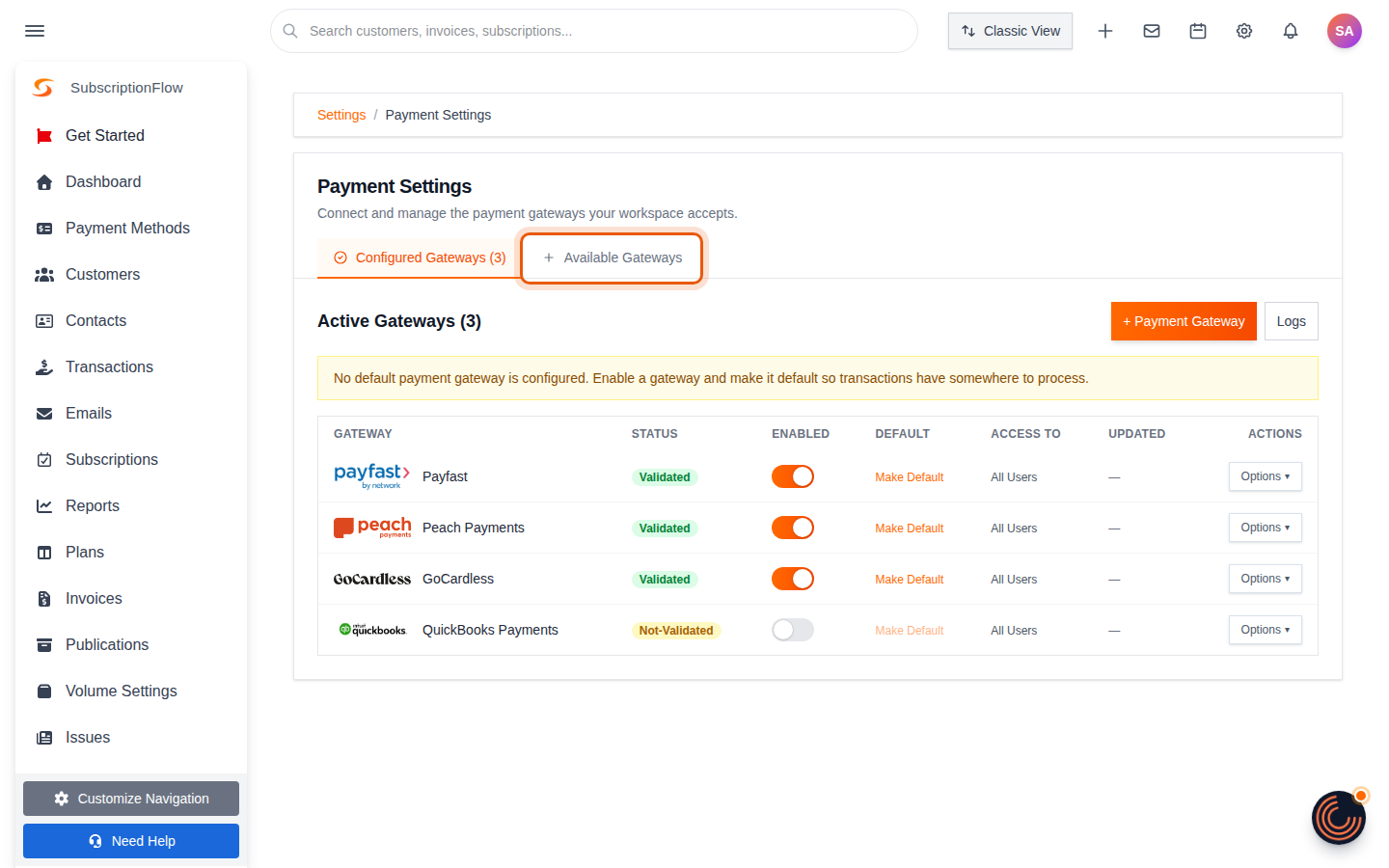Open Invoices in the sidebar

131,599
